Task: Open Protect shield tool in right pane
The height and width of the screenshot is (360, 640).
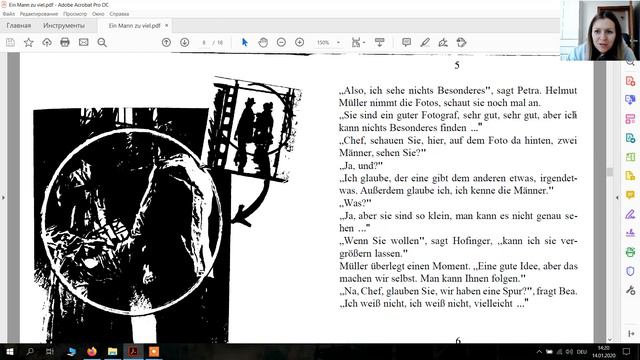Action: (x=630, y=271)
